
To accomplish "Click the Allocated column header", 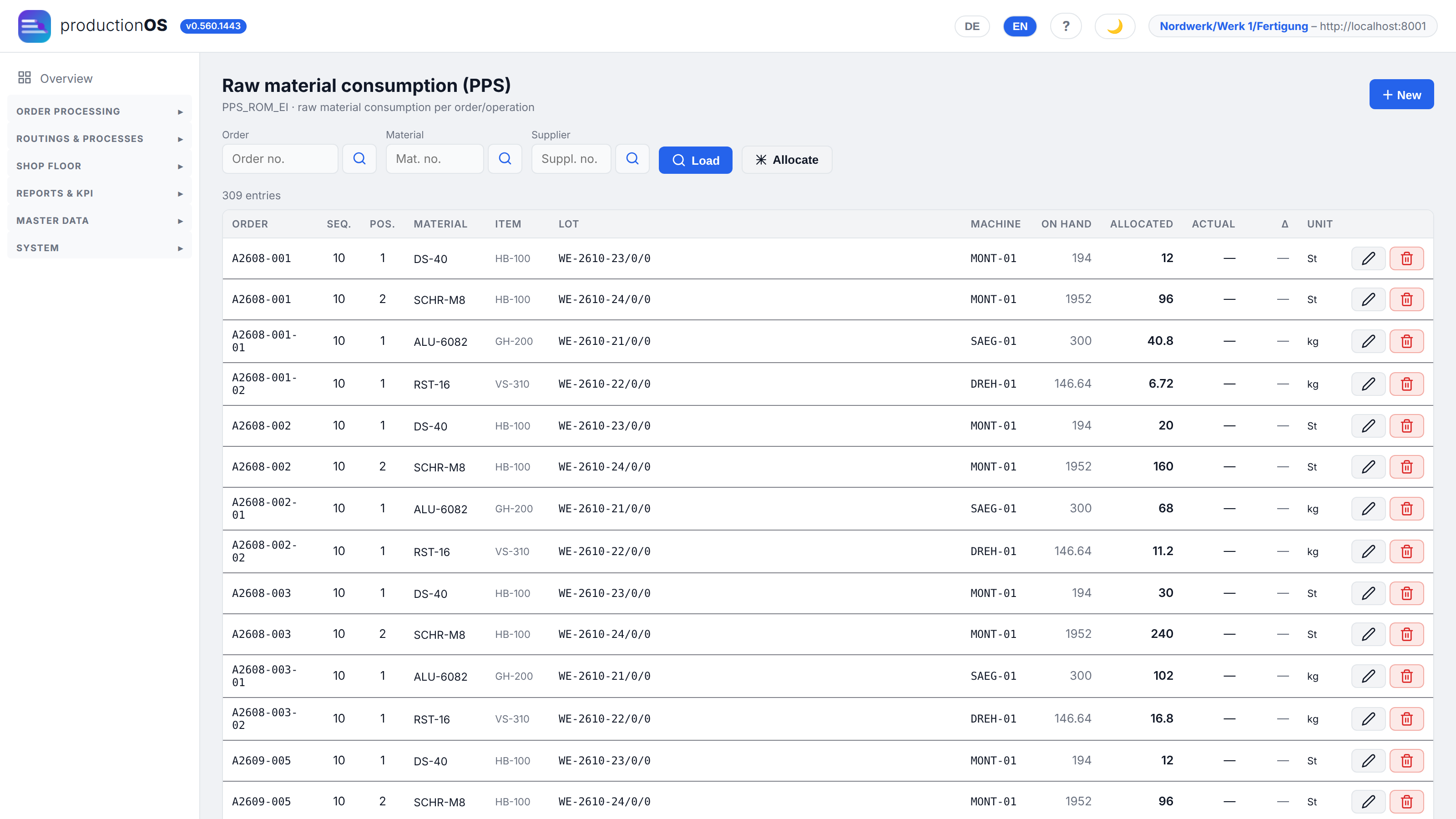I will tap(1141, 224).
